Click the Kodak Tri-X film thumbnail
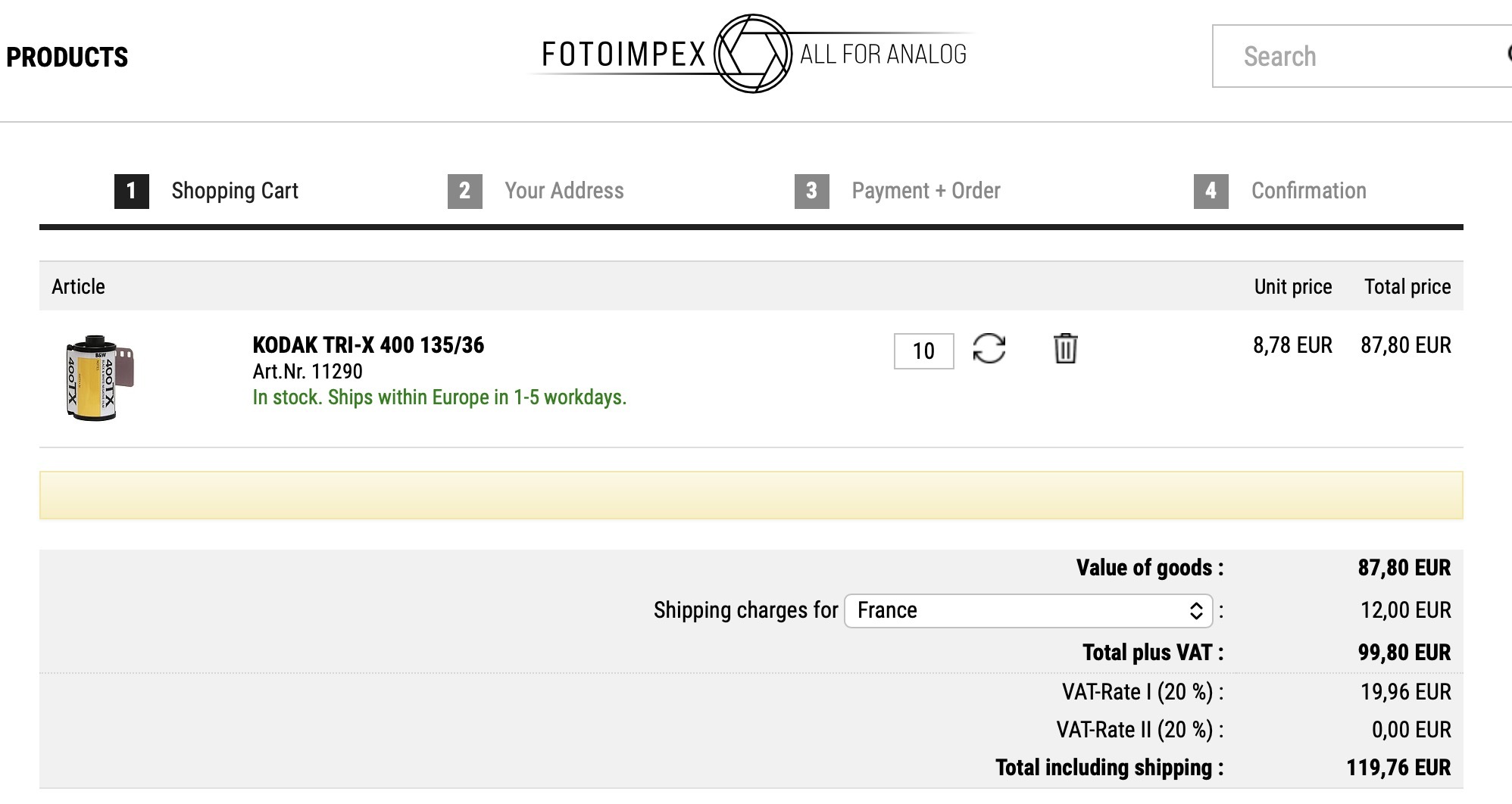This screenshot has height=804, width=1512. pyautogui.click(x=99, y=378)
